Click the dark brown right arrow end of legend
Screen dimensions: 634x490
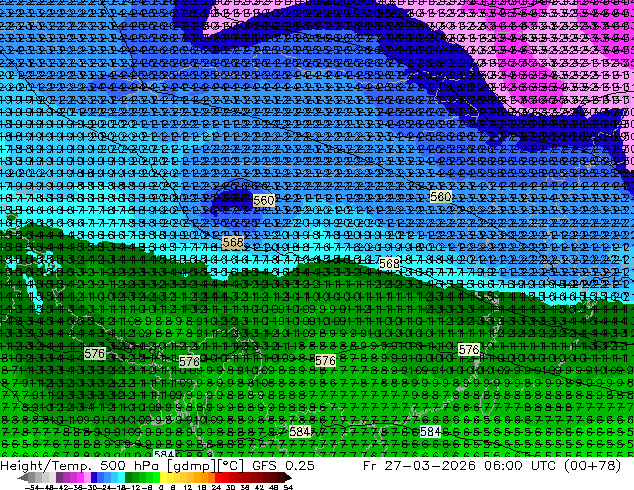[x=287, y=477]
